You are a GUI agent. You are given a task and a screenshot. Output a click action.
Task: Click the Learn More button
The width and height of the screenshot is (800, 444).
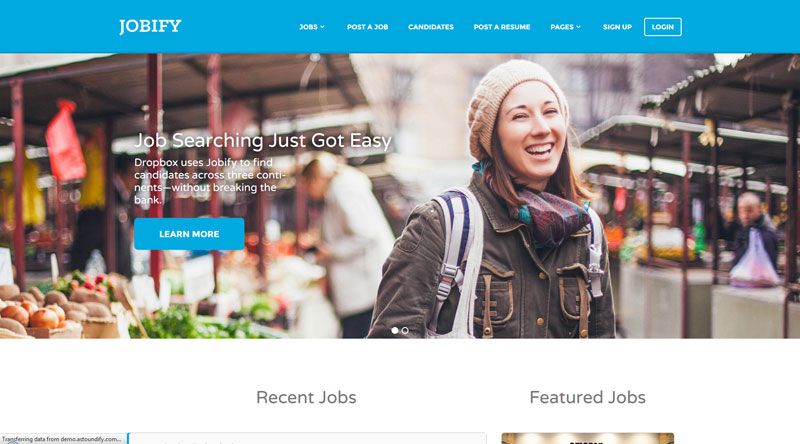189,234
